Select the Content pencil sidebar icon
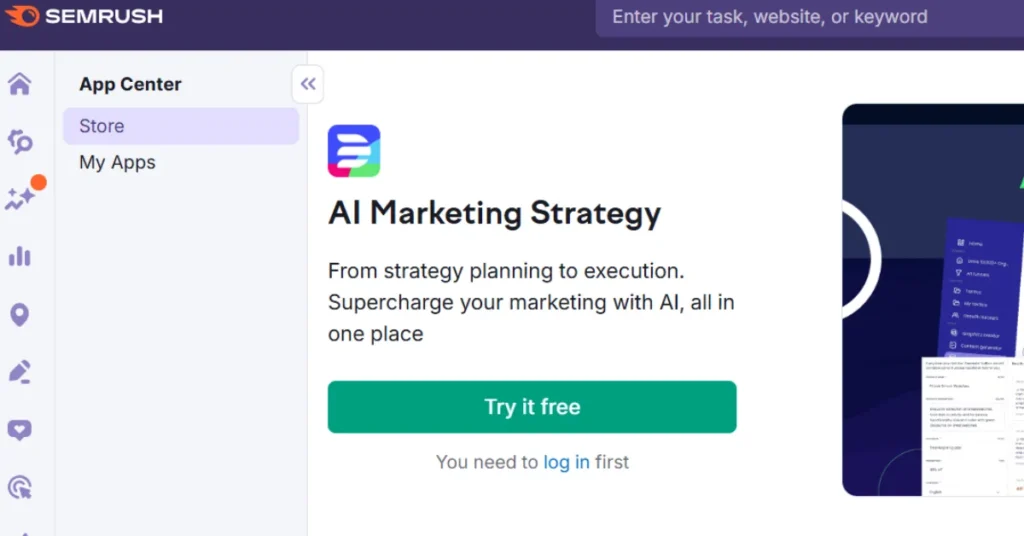Image resolution: width=1024 pixels, height=536 pixels. pyautogui.click(x=19, y=372)
